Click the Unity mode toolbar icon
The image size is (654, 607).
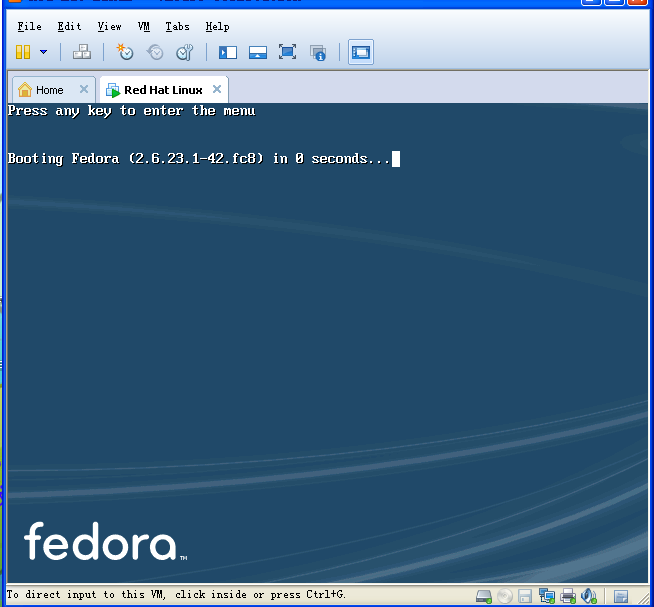[318, 53]
